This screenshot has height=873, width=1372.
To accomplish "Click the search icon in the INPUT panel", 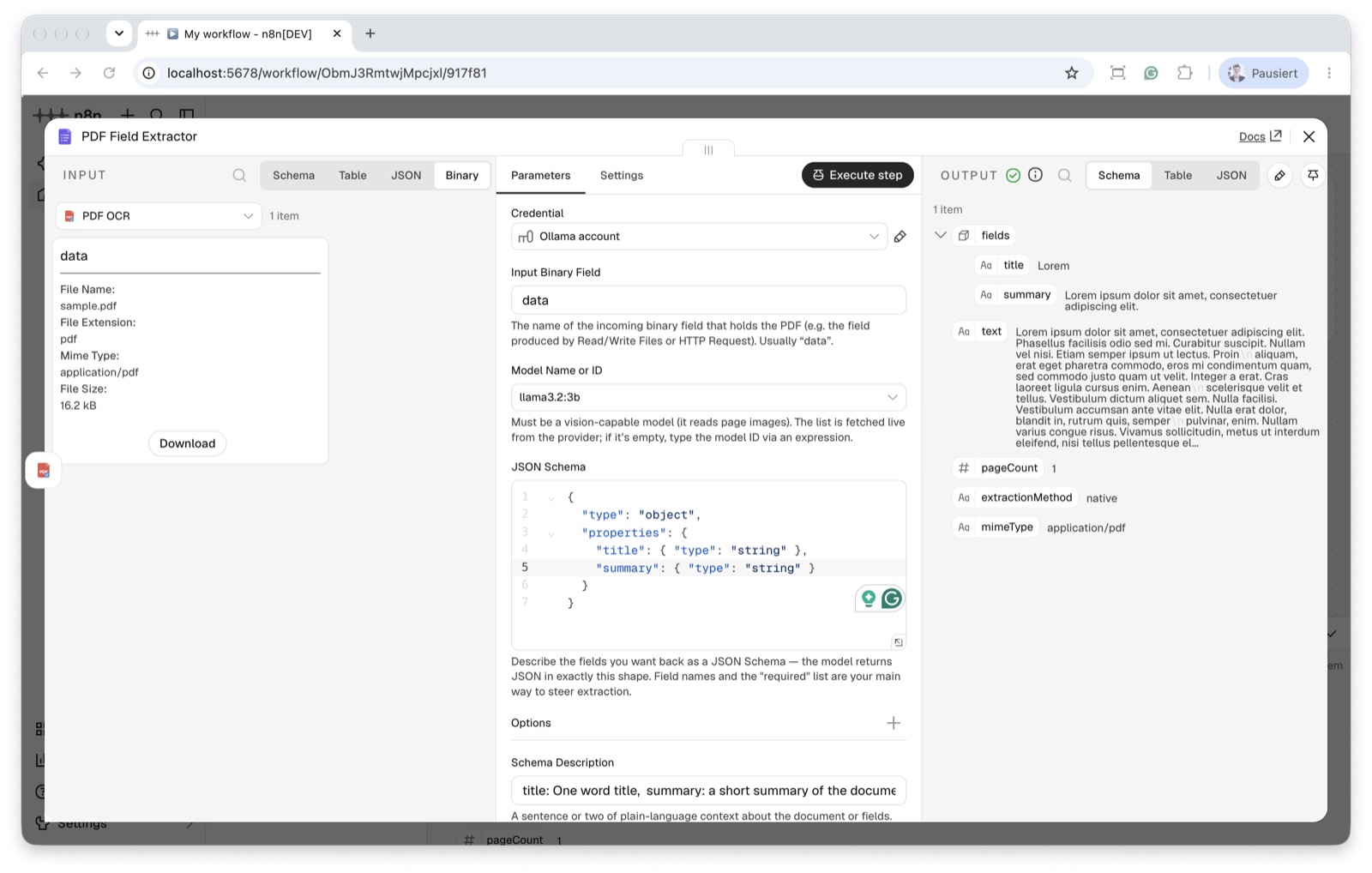I will point(239,175).
